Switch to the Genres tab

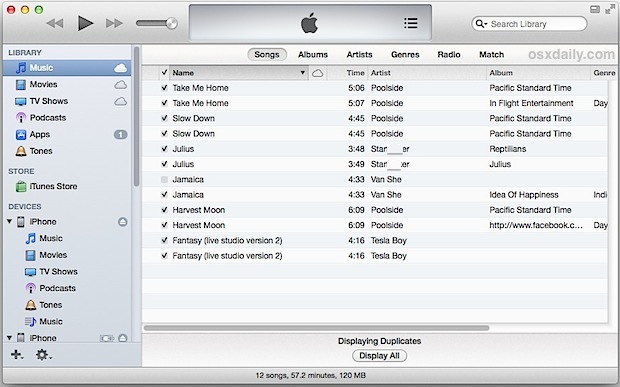pos(405,55)
